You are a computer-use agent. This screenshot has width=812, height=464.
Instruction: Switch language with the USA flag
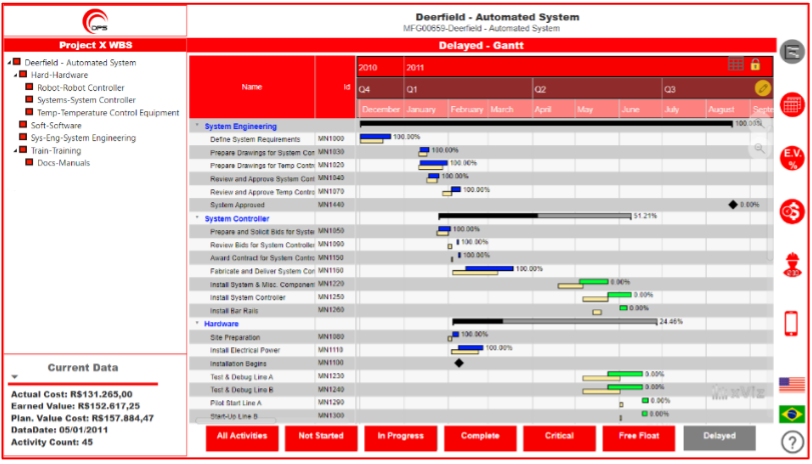[791, 384]
